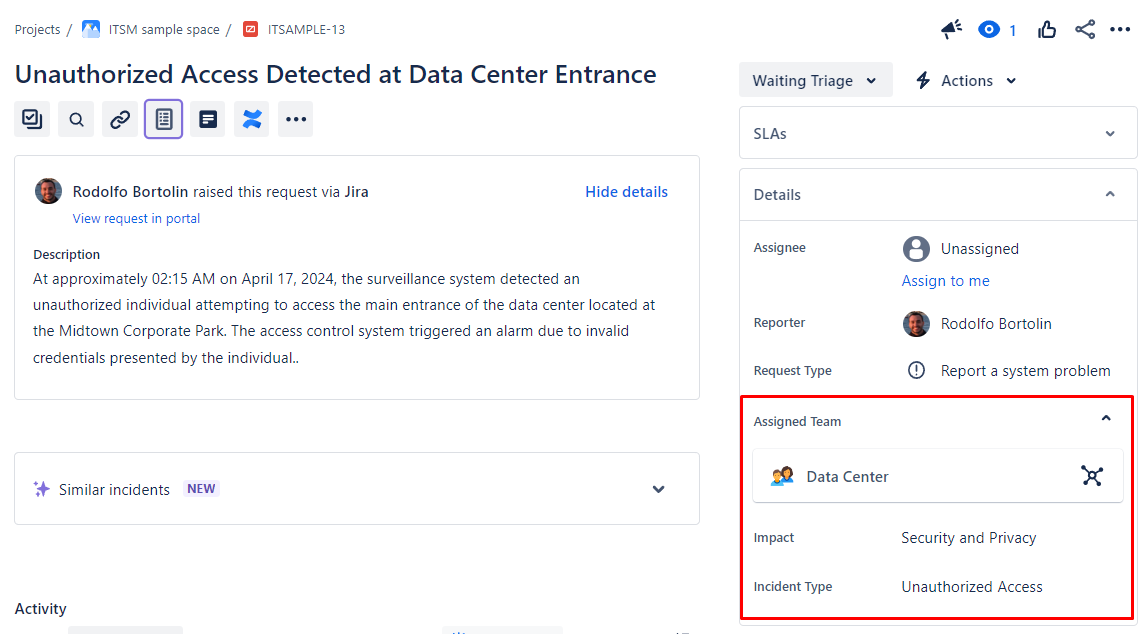Click the highlighted document page icon
1145x634 pixels.
click(164, 119)
